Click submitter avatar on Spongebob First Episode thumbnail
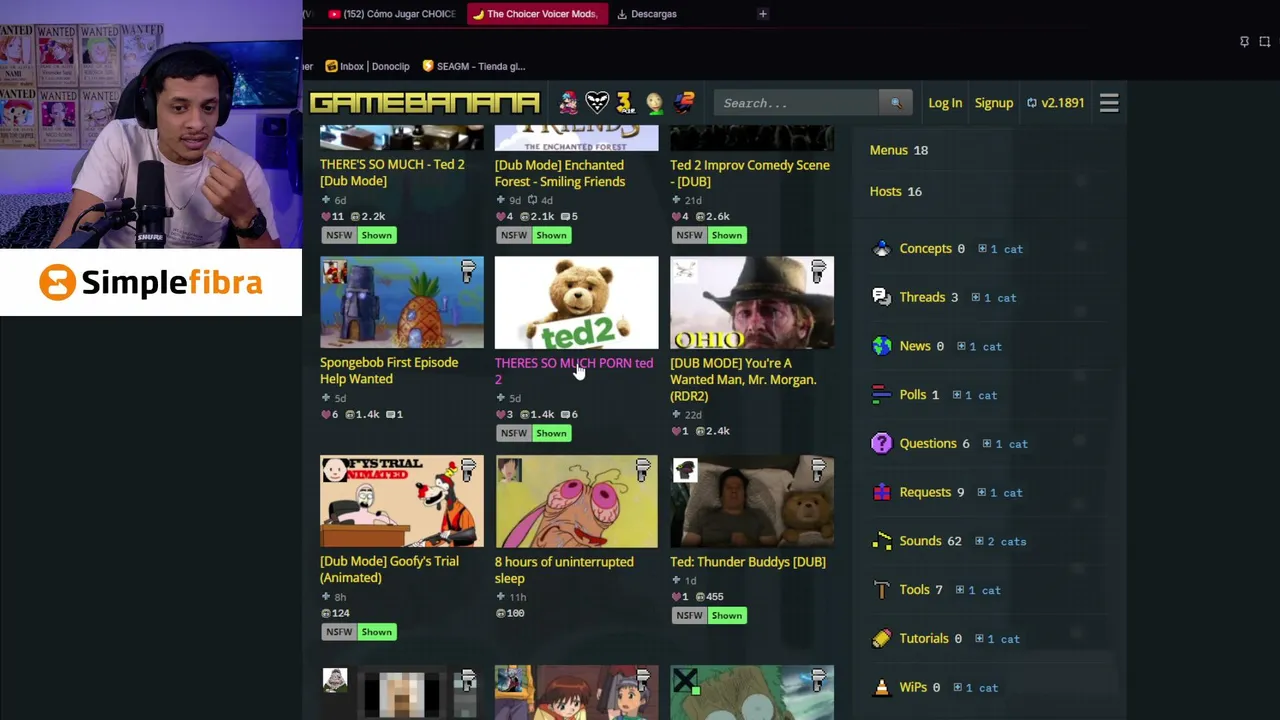 pyautogui.click(x=335, y=271)
